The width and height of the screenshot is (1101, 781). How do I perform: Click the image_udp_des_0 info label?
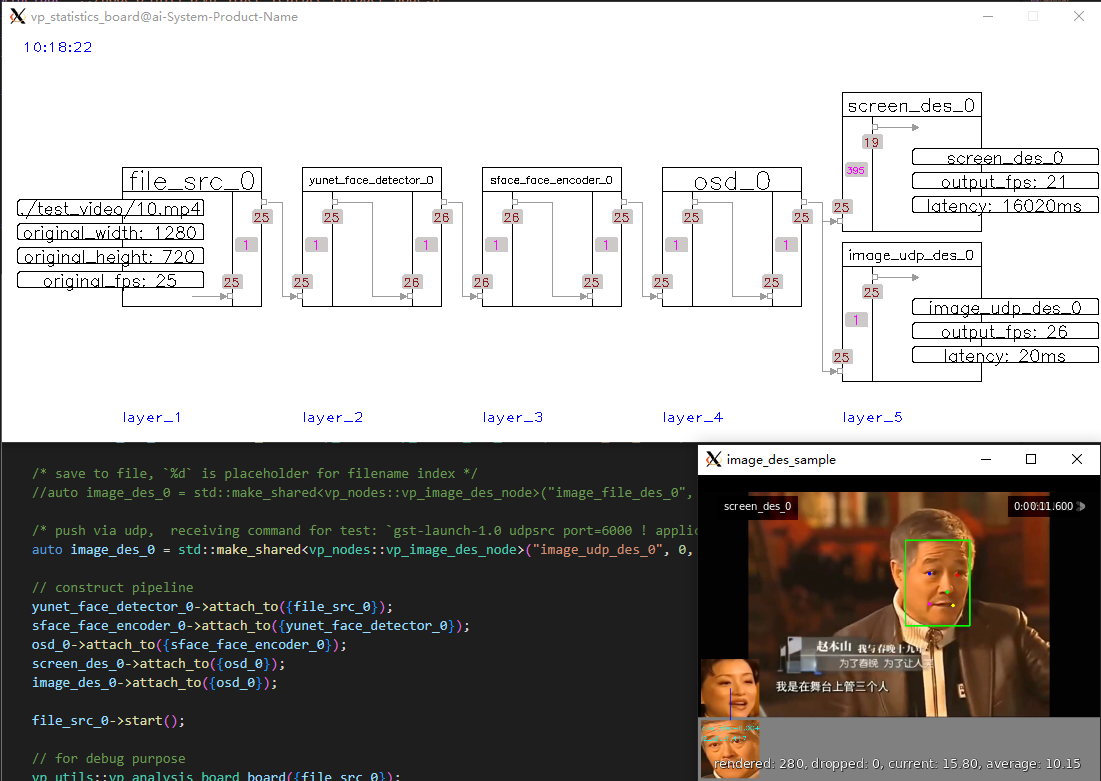click(1005, 307)
